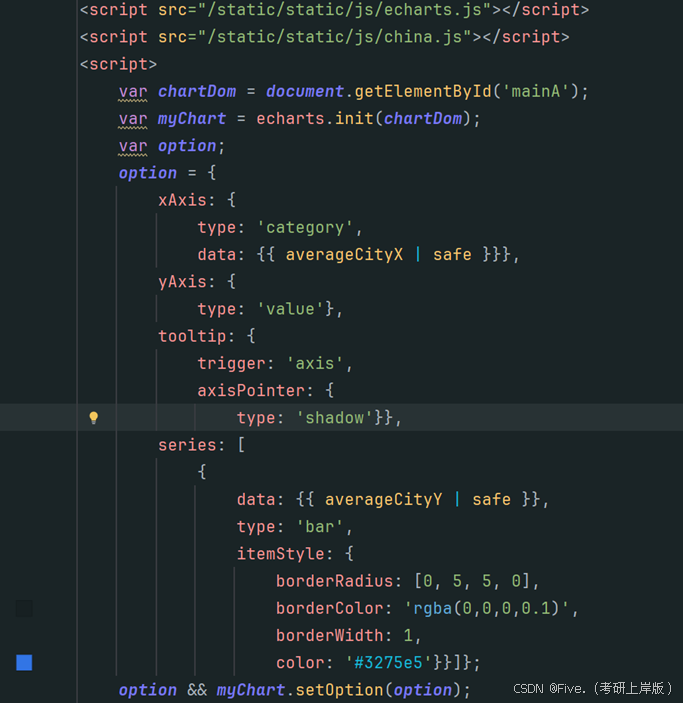Click the 'value' string literal

click(x=290, y=309)
